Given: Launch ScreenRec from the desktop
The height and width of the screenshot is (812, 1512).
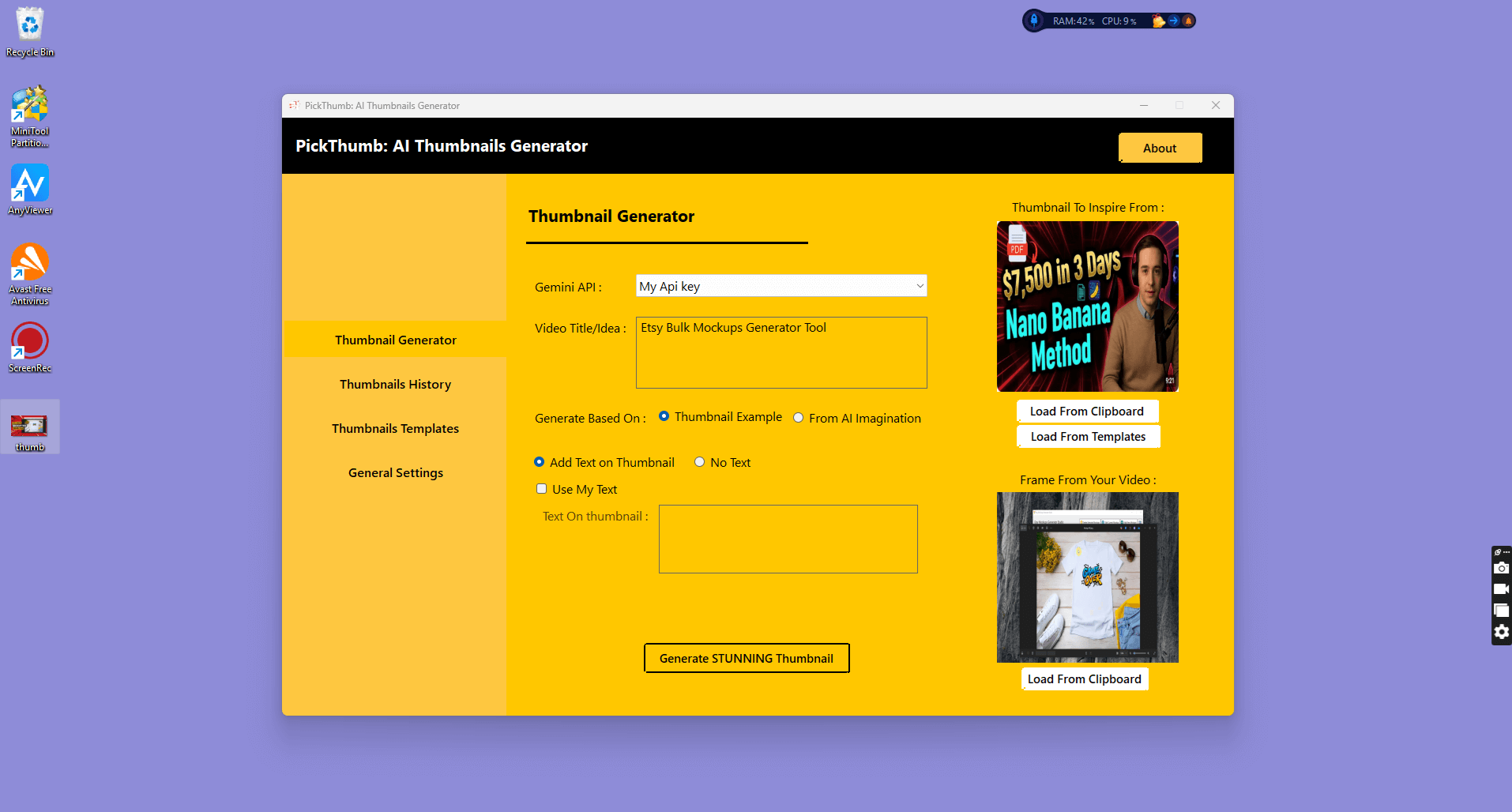Looking at the screenshot, I should [29, 344].
